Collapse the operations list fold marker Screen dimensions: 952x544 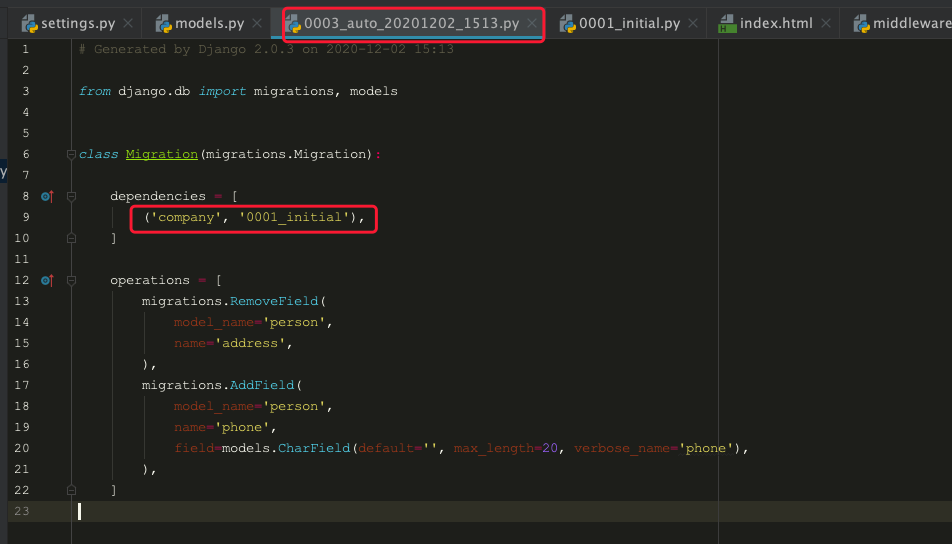(x=71, y=280)
